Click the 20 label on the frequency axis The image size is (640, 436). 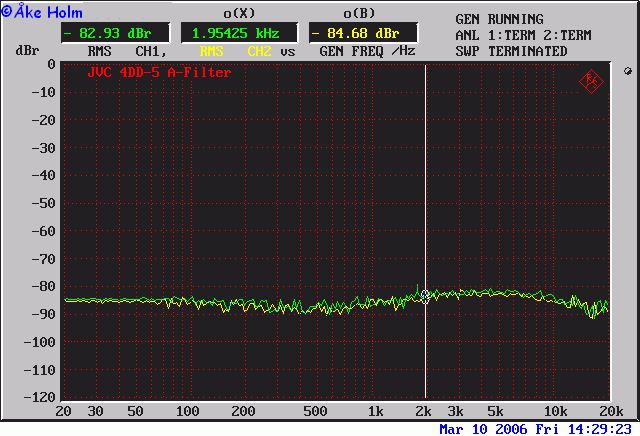[x=63, y=411]
